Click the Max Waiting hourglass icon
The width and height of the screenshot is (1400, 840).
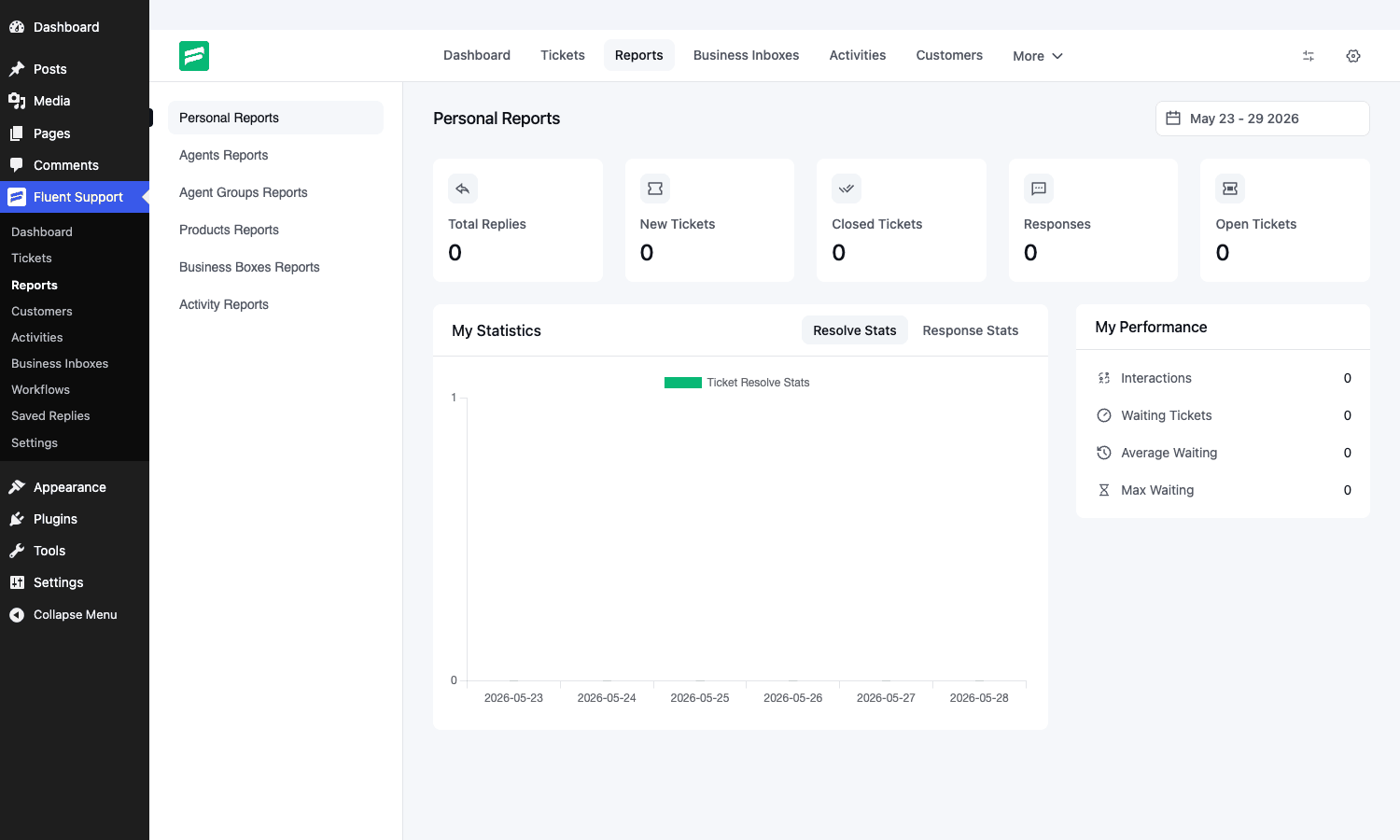point(1104,490)
